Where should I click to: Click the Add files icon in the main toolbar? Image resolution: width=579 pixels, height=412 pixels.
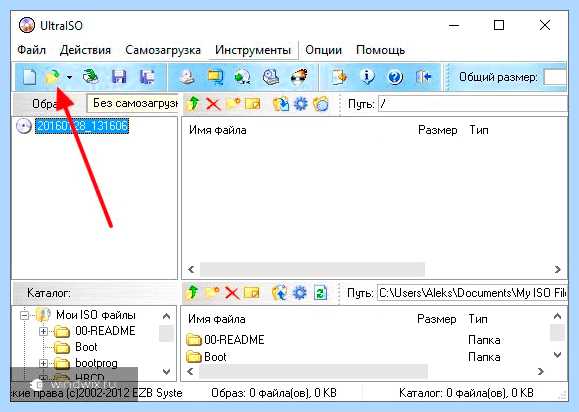click(x=339, y=77)
